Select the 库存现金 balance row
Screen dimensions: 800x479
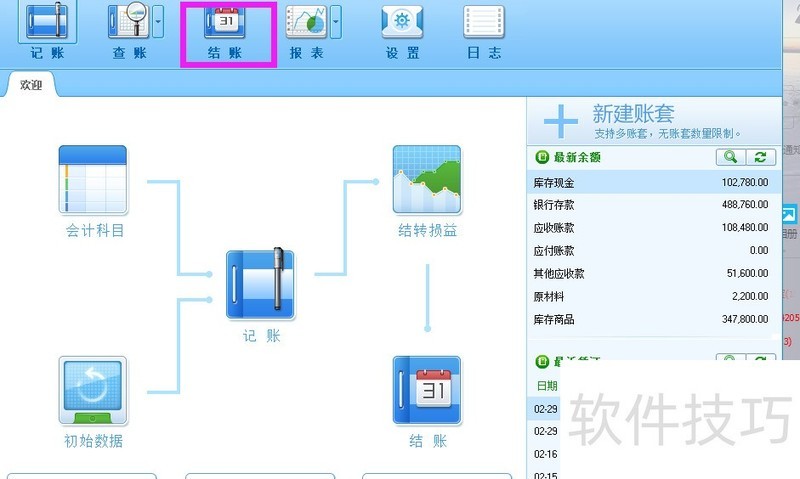pyautogui.click(x=654, y=182)
